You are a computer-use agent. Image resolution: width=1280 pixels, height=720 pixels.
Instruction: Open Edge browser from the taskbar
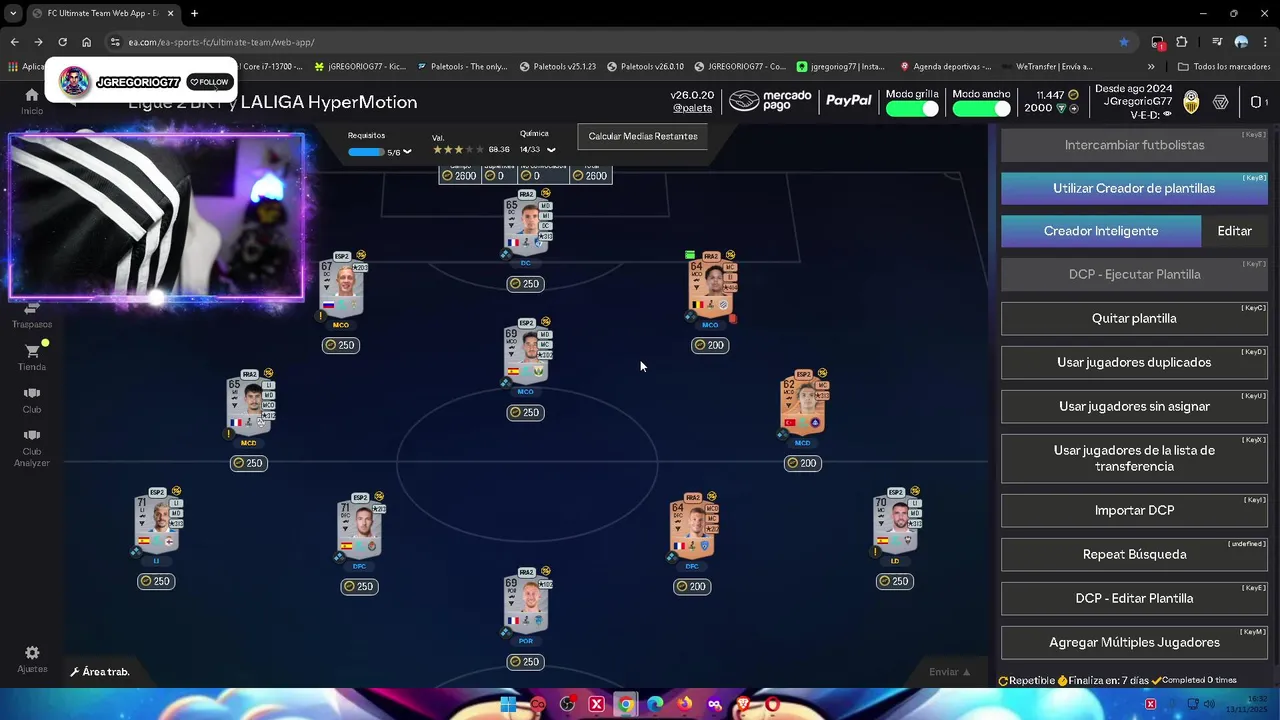point(655,704)
